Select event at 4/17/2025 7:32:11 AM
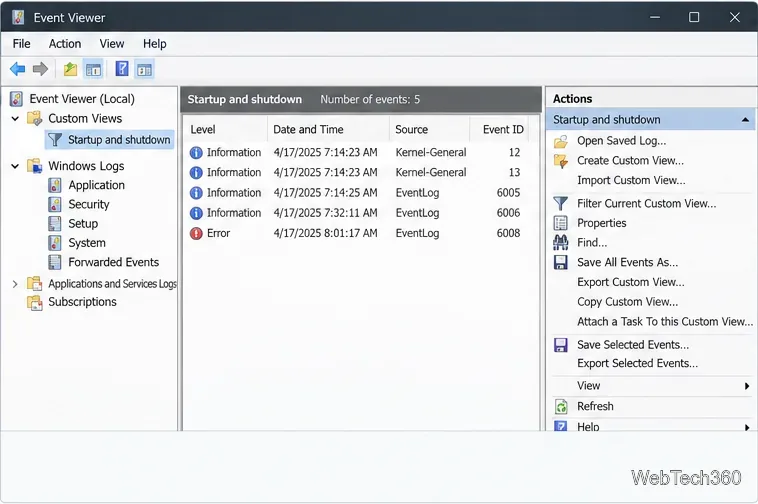Viewport: 758px width, 504px height. pyautogui.click(x=358, y=213)
